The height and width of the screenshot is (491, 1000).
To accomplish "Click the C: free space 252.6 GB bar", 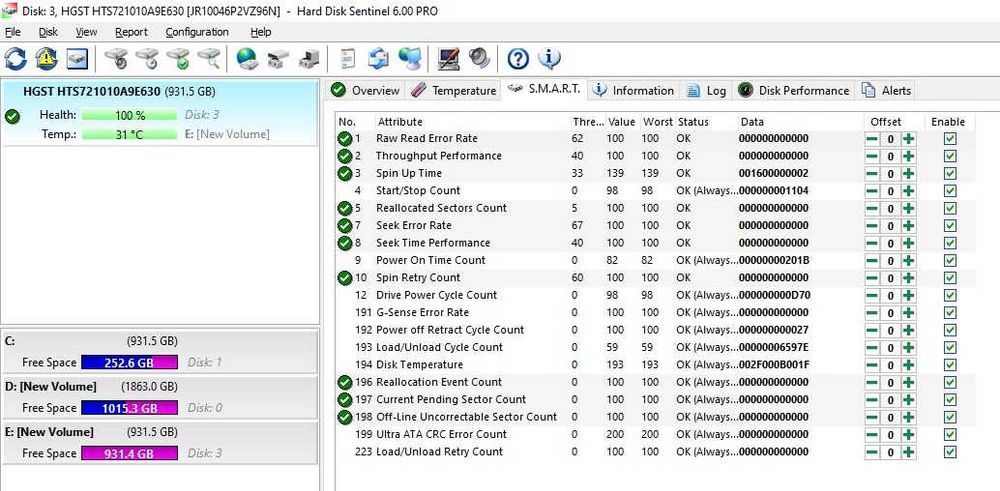I will pos(129,362).
